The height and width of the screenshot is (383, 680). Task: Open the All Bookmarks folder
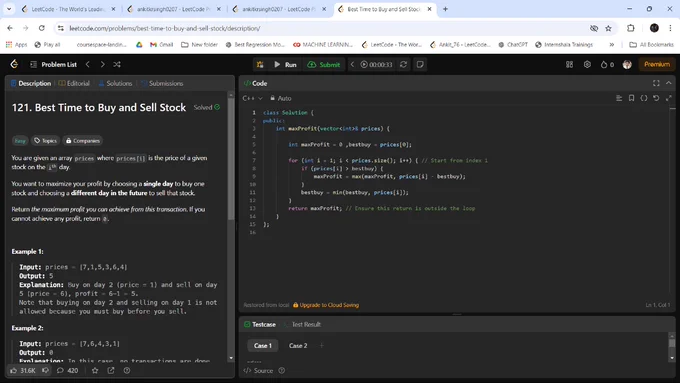click(x=651, y=45)
